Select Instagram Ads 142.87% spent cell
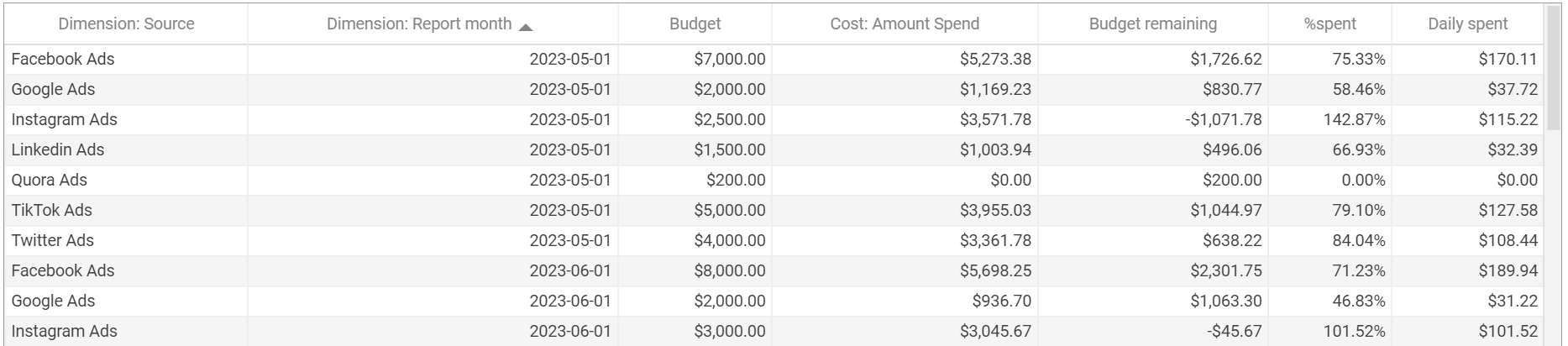The width and height of the screenshot is (1568, 346). click(1354, 120)
